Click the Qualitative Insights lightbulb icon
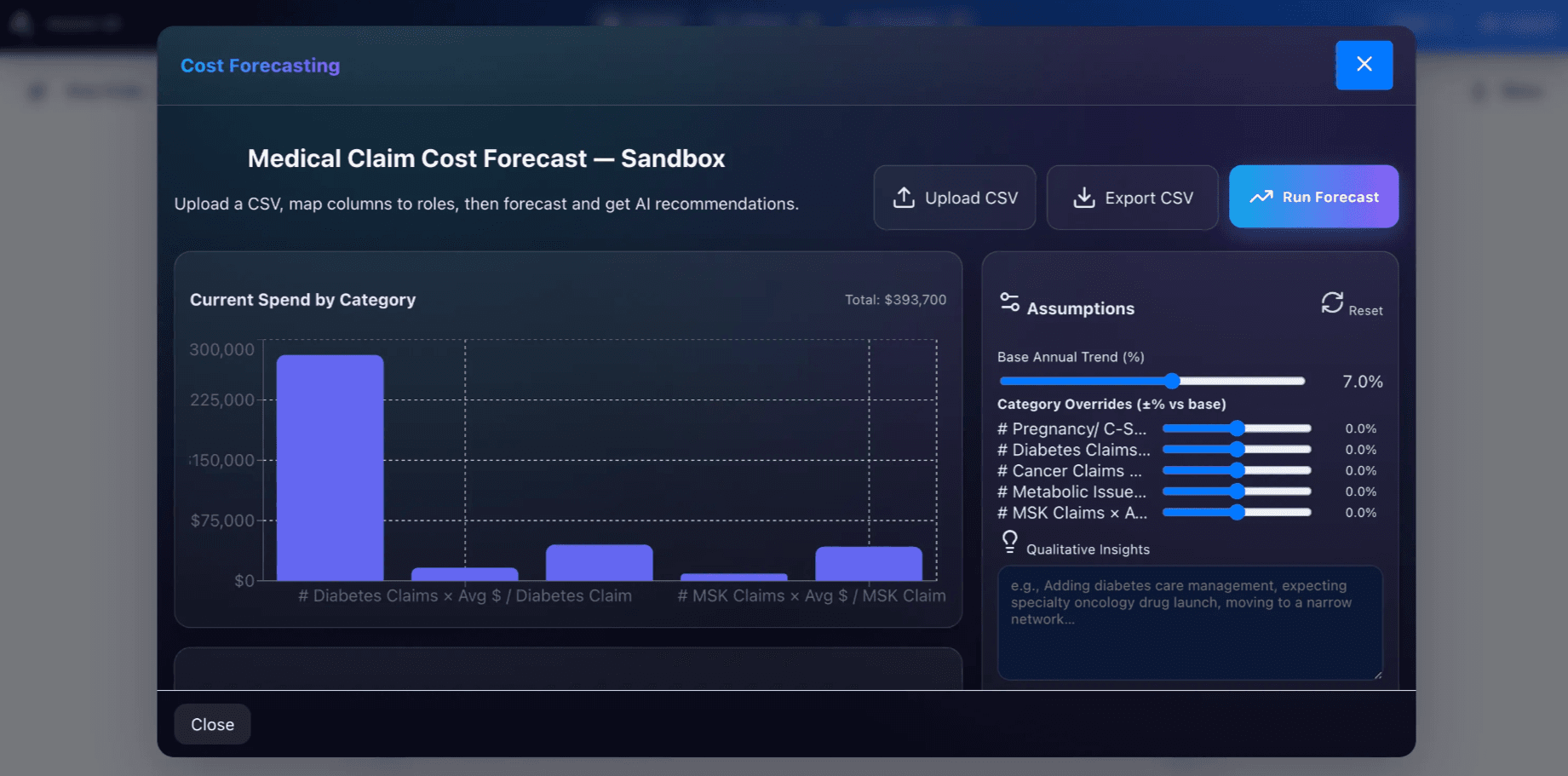This screenshot has height=776, width=1568. 1009,542
